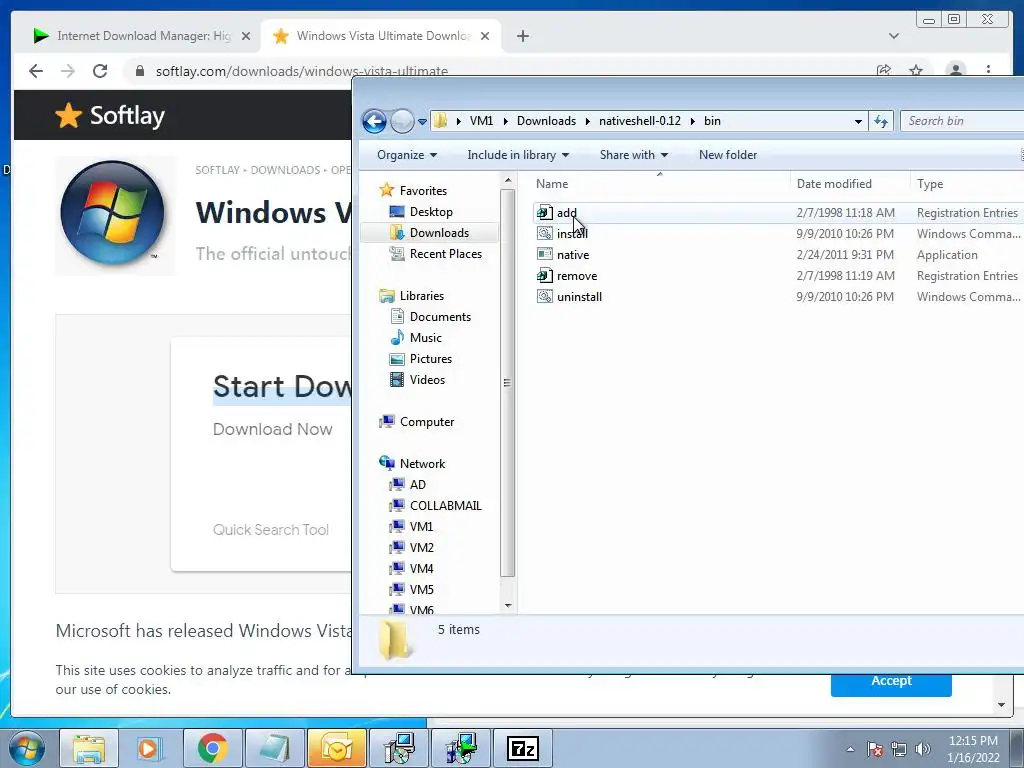Screen dimensions: 1024x768
Task: Close the Internet Download Manager tab
Action: tap(246, 36)
